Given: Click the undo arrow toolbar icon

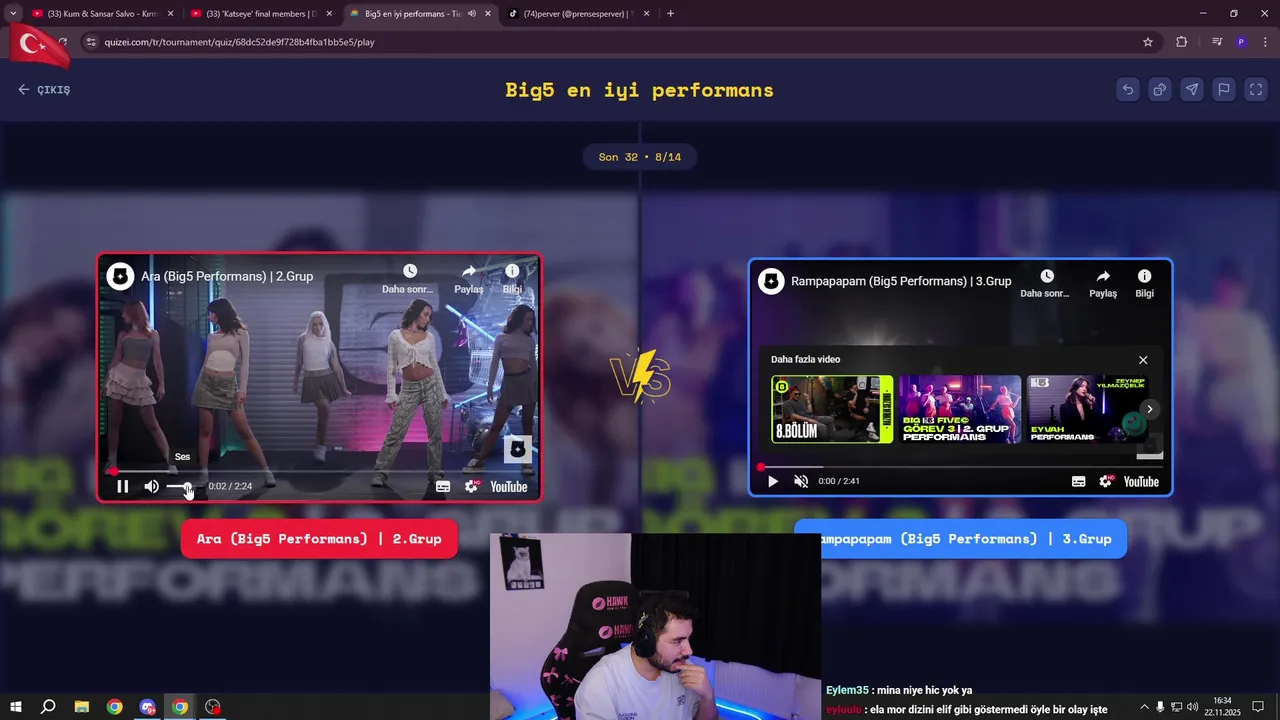Looking at the screenshot, I should point(1128,89).
